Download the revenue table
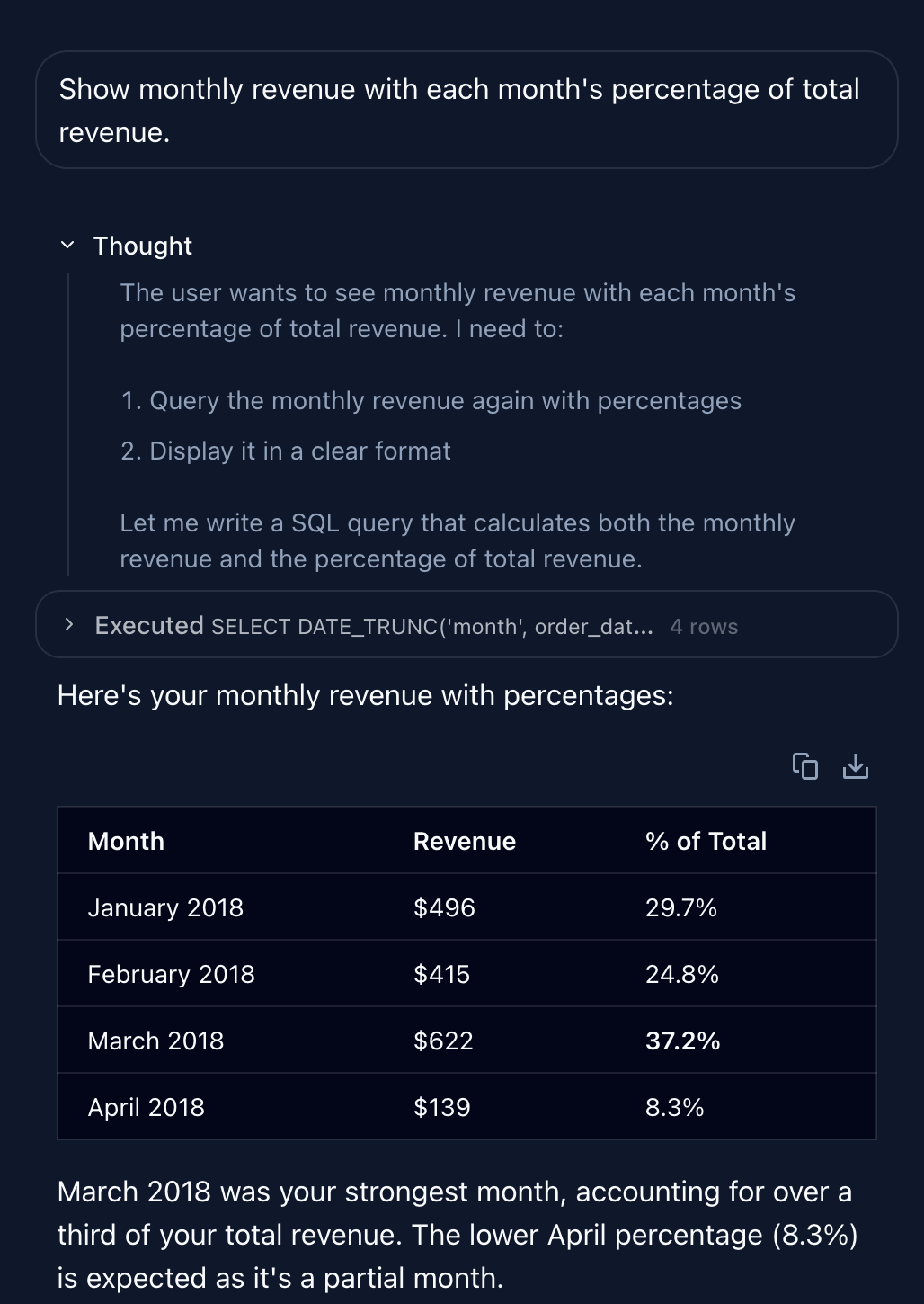This screenshot has height=1304, width=924. [x=856, y=766]
